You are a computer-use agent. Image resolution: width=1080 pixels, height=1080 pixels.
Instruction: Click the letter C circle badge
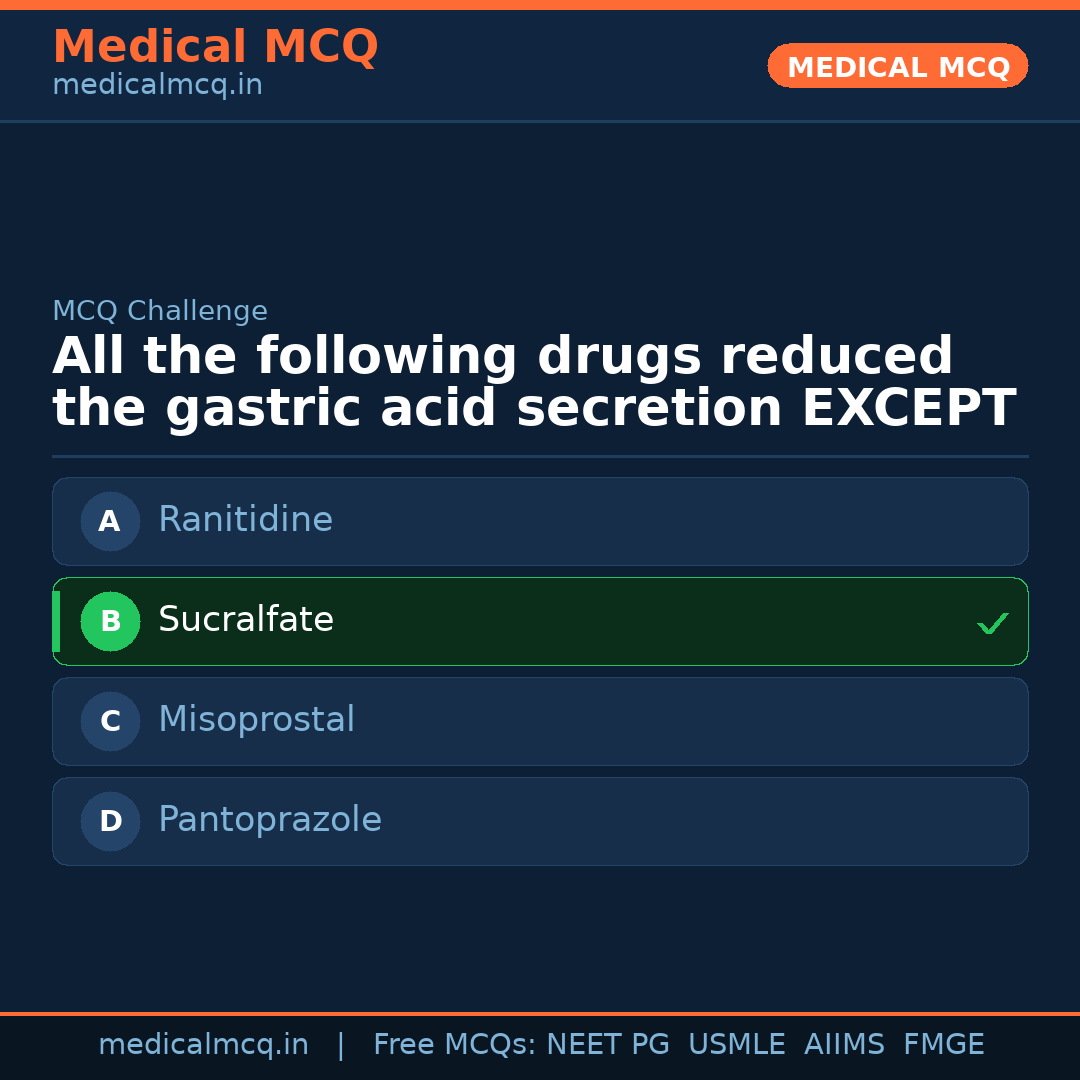(x=110, y=721)
